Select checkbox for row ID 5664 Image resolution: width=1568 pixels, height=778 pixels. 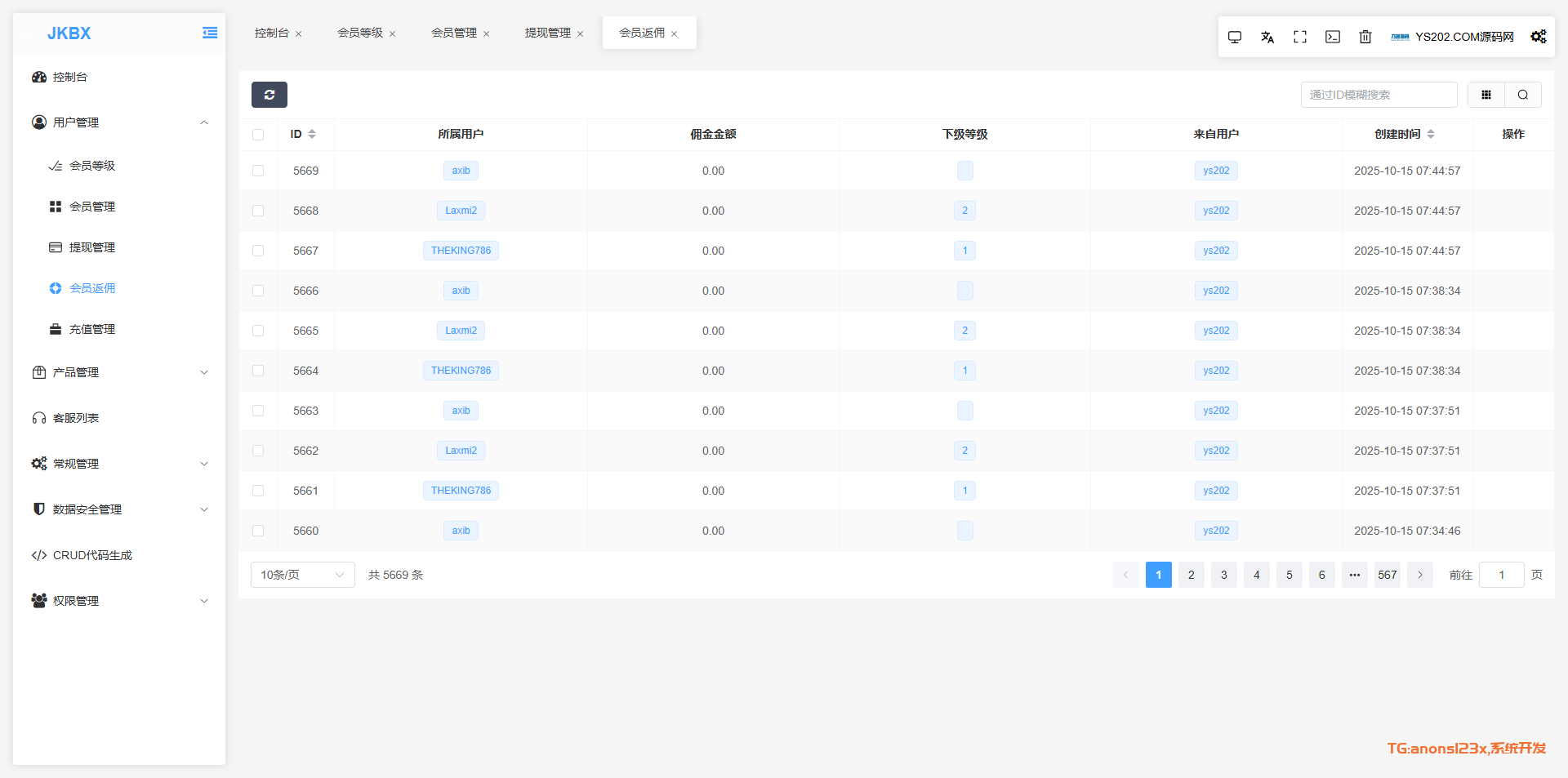click(x=258, y=371)
